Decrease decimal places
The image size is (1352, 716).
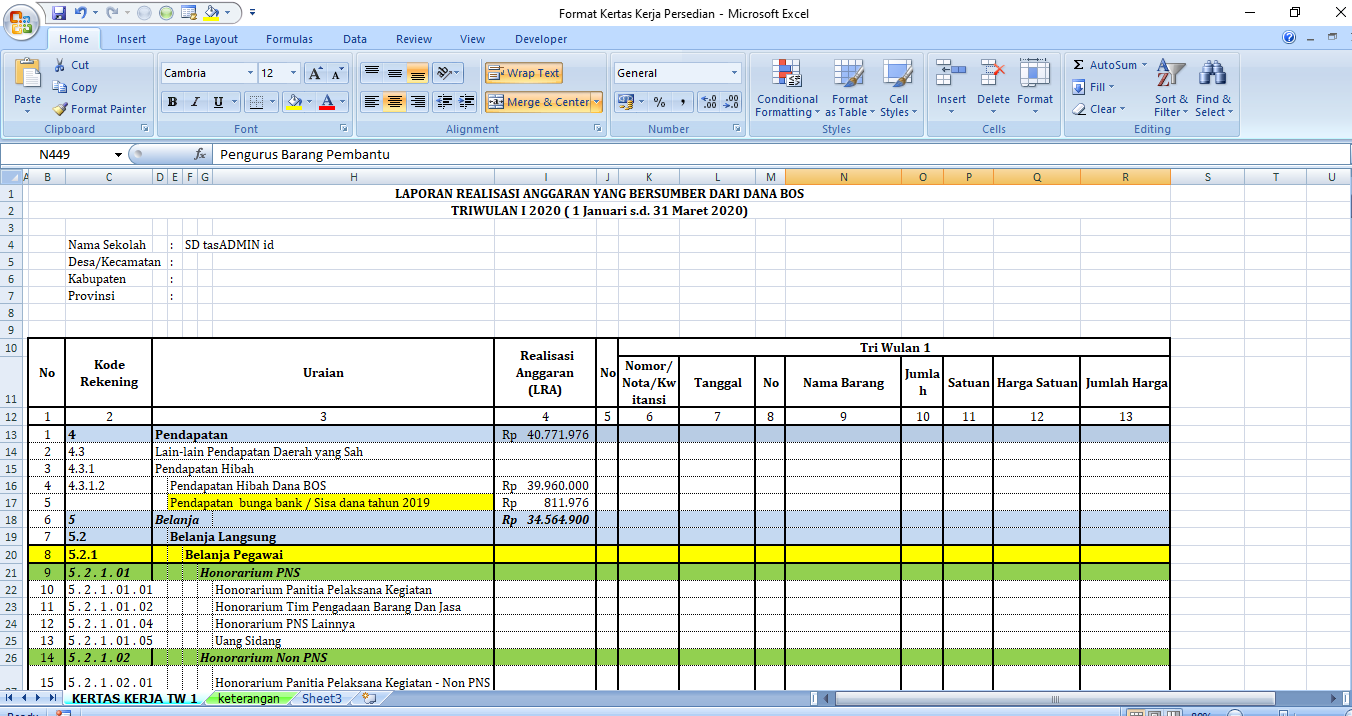[732, 102]
